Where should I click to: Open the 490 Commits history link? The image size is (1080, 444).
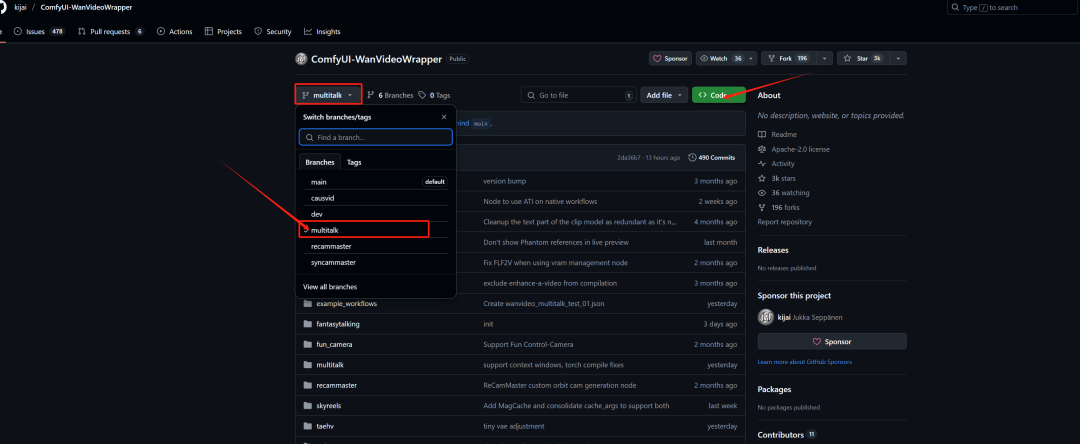coord(712,158)
